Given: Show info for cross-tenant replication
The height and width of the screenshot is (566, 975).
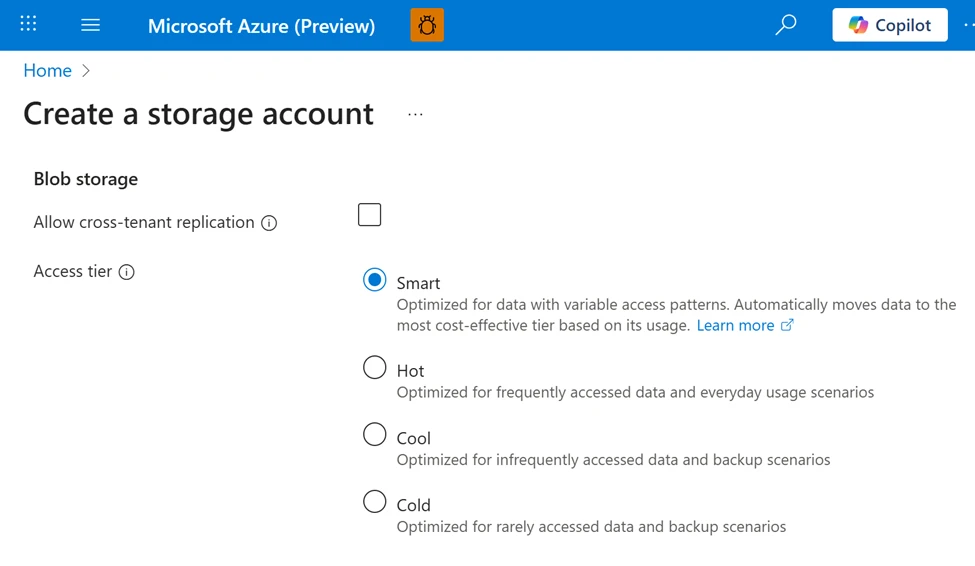Looking at the screenshot, I should click(269, 223).
